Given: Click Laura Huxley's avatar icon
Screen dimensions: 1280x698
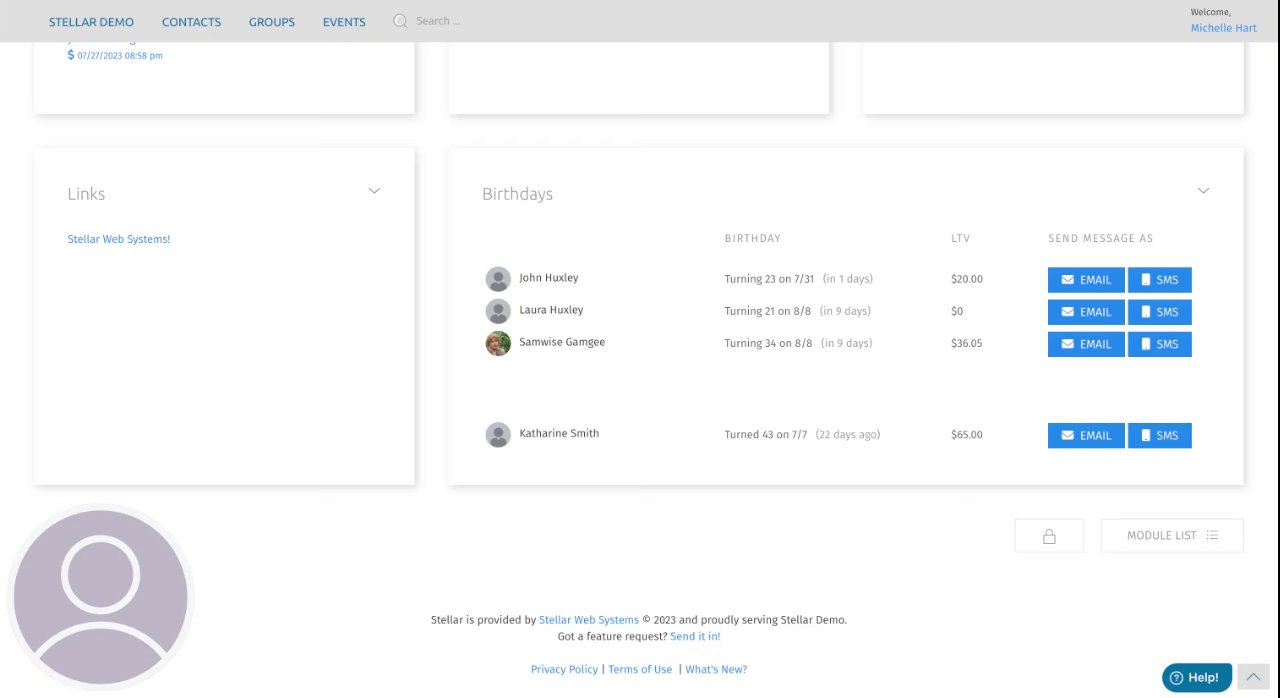Looking at the screenshot, I should (498, 311).
